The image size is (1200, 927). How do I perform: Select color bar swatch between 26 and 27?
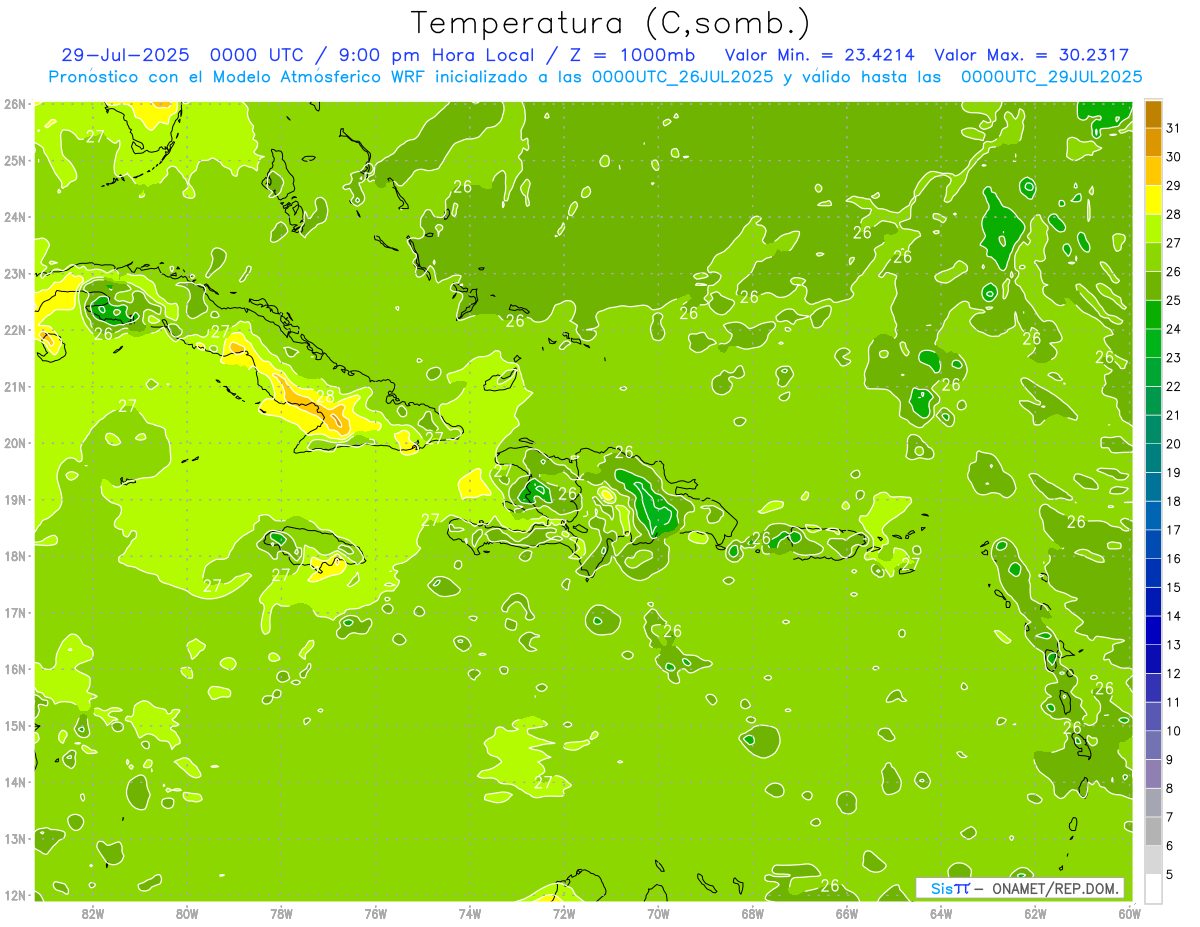point(1153,257)
